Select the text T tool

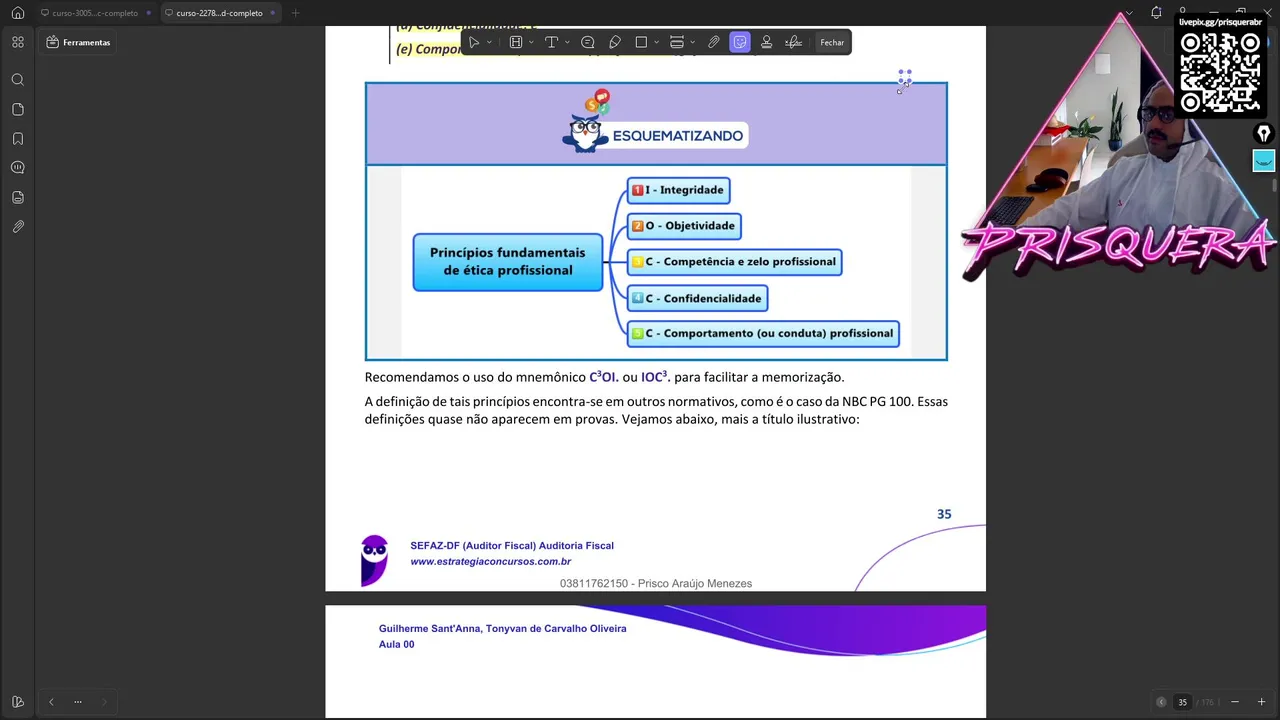551,42
